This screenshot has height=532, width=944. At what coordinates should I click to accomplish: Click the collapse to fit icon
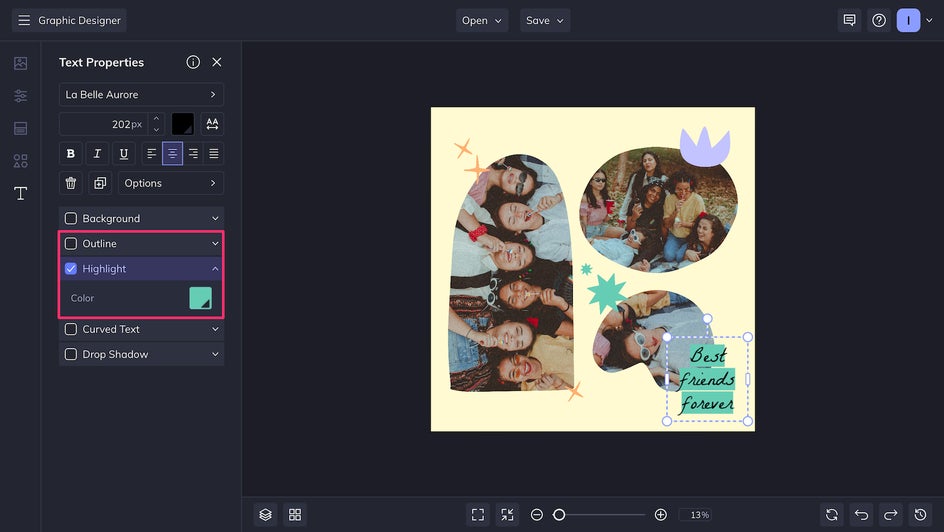click(x=508, y=515)
